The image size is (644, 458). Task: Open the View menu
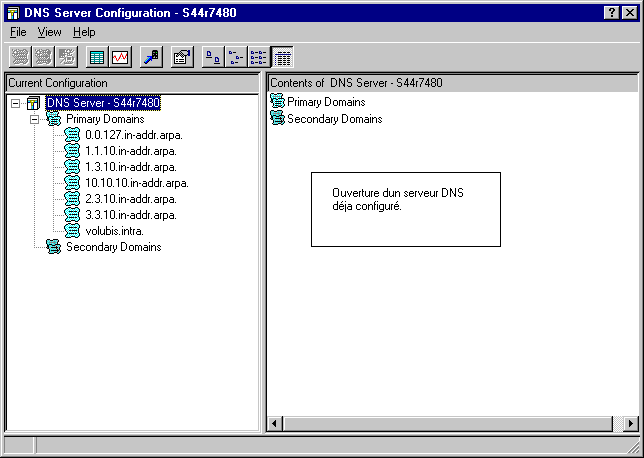point(49,32)
